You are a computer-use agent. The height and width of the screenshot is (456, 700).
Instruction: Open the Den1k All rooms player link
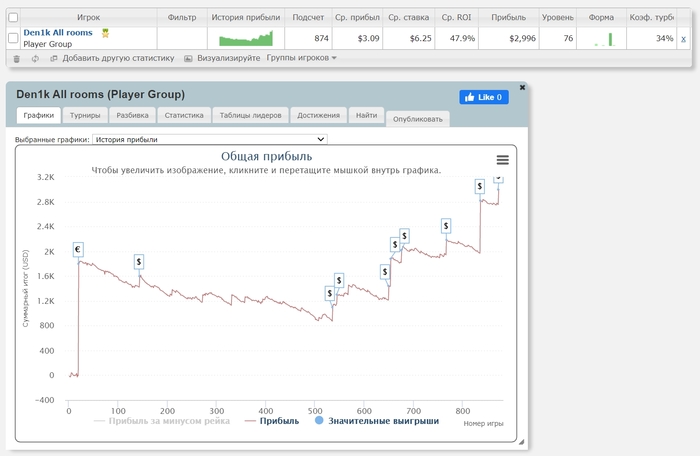[58, 33]
